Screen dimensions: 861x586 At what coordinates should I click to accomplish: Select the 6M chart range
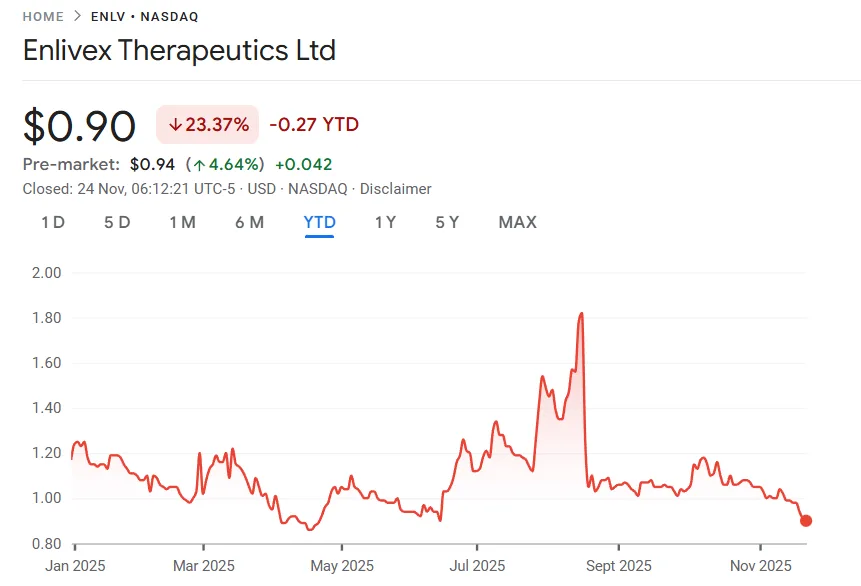250,222
